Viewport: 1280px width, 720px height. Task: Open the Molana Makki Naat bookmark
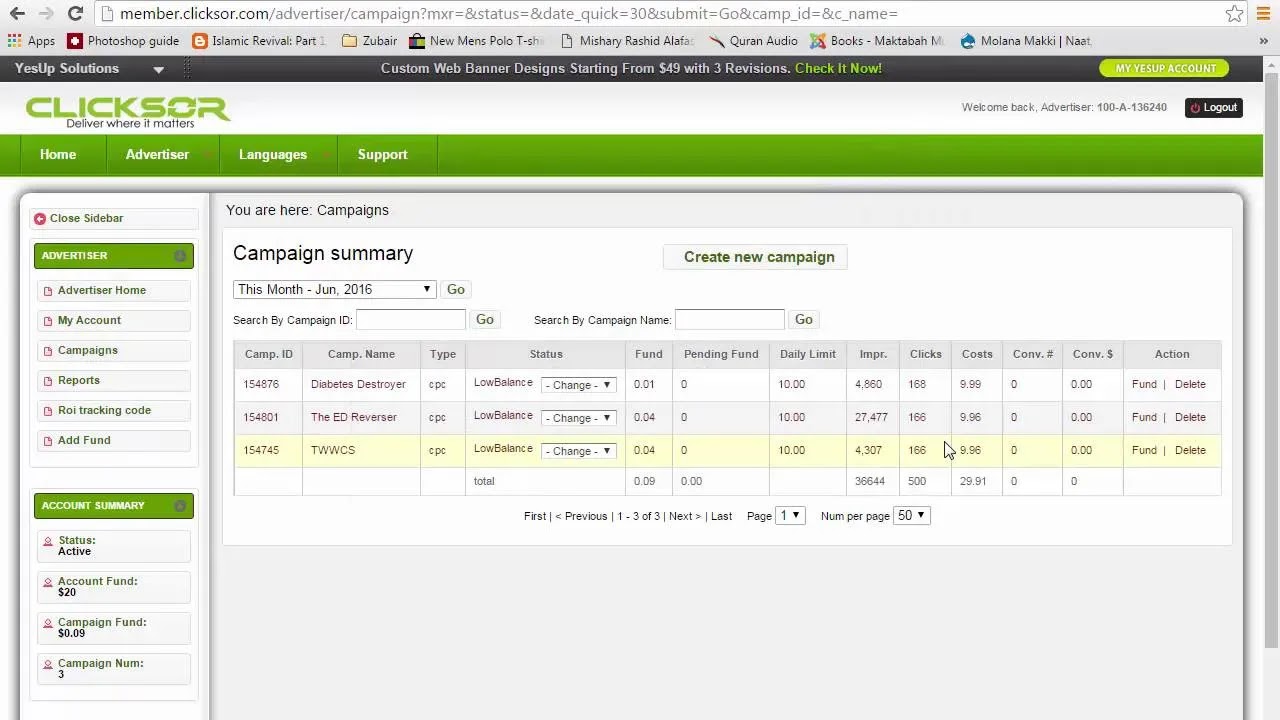pos(1025,41)
